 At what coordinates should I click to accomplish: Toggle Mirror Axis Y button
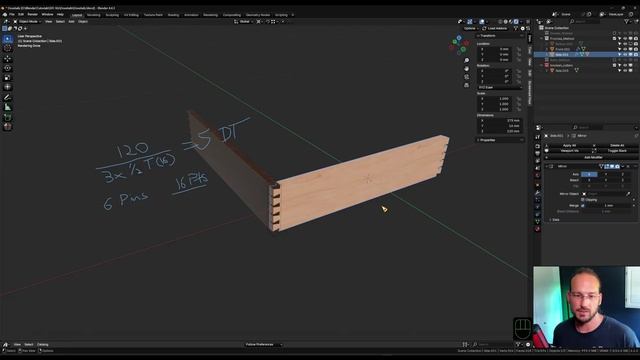click(x=606, y=174)
